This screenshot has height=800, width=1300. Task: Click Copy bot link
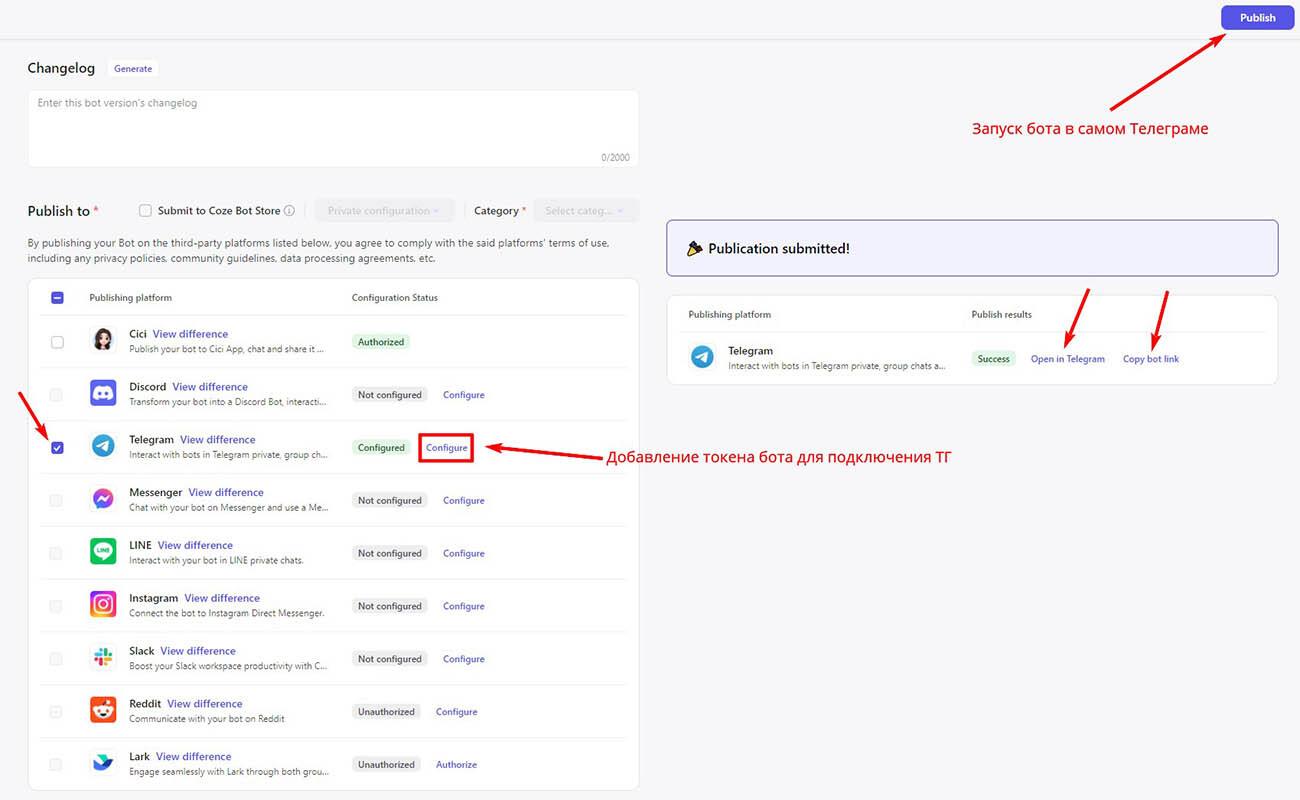1151,359
